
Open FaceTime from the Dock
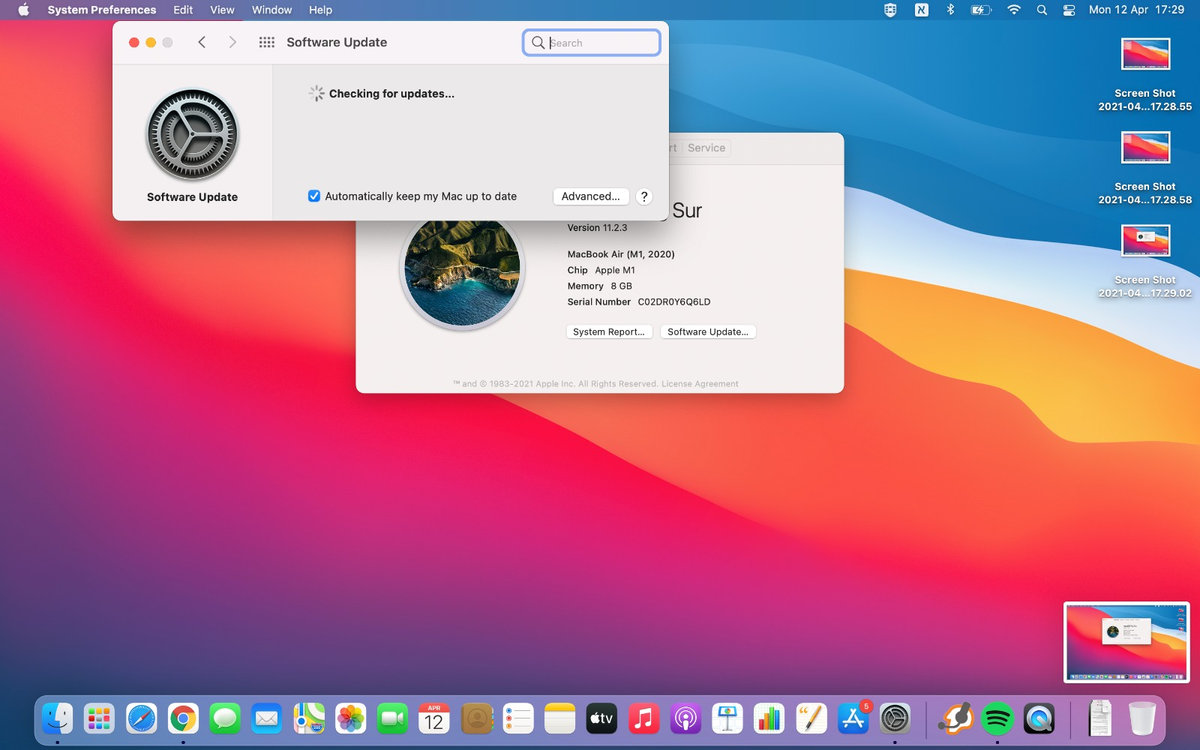tap(392, 718)
